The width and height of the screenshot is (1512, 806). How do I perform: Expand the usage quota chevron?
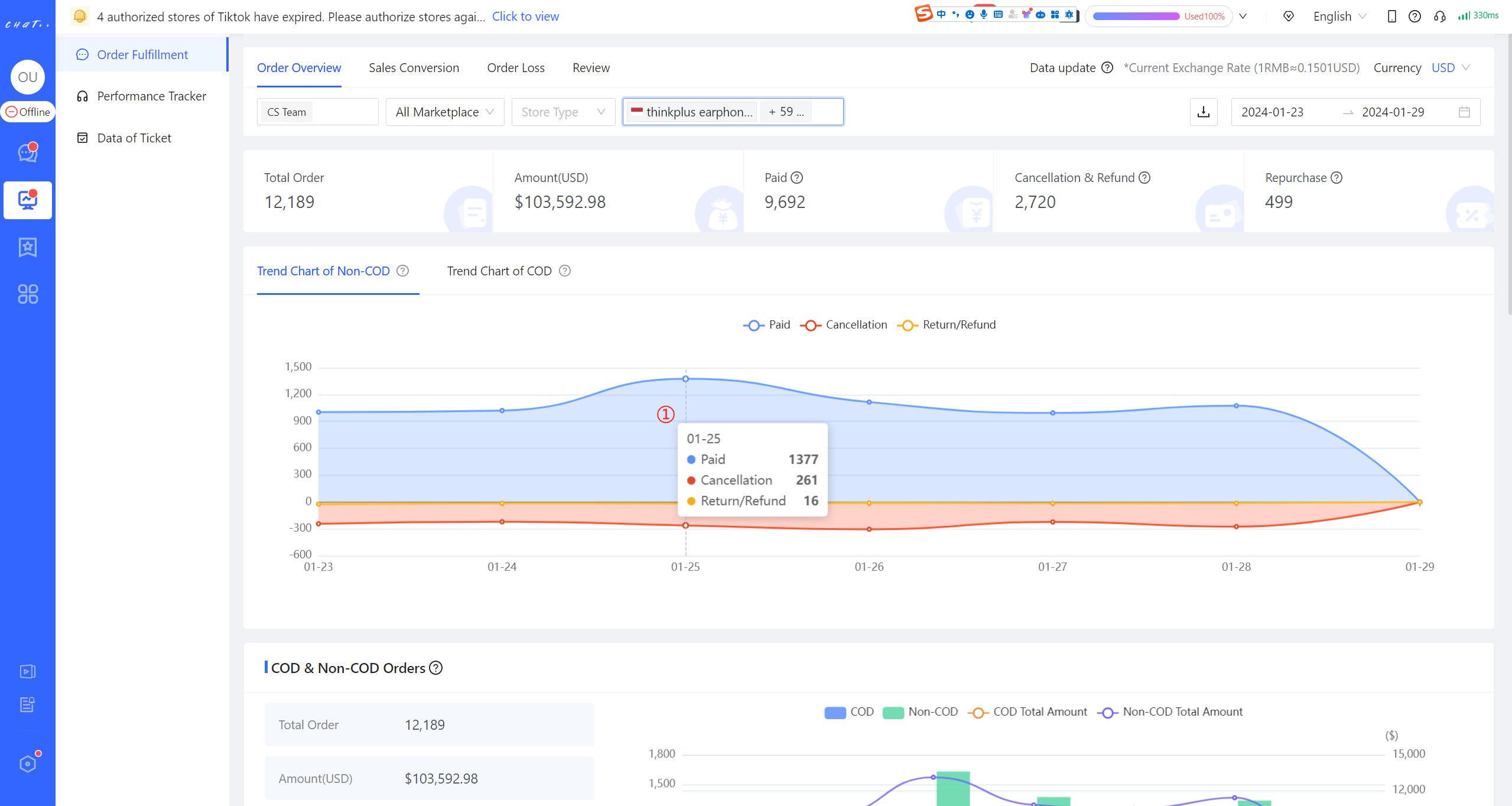coord(1243,16)
